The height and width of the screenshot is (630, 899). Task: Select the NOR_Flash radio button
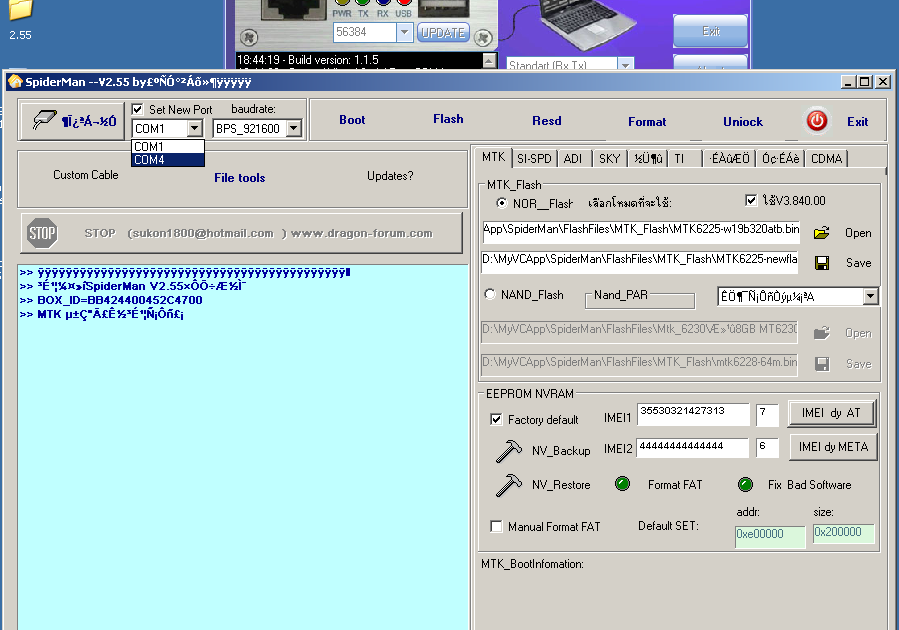click(502, 203)
